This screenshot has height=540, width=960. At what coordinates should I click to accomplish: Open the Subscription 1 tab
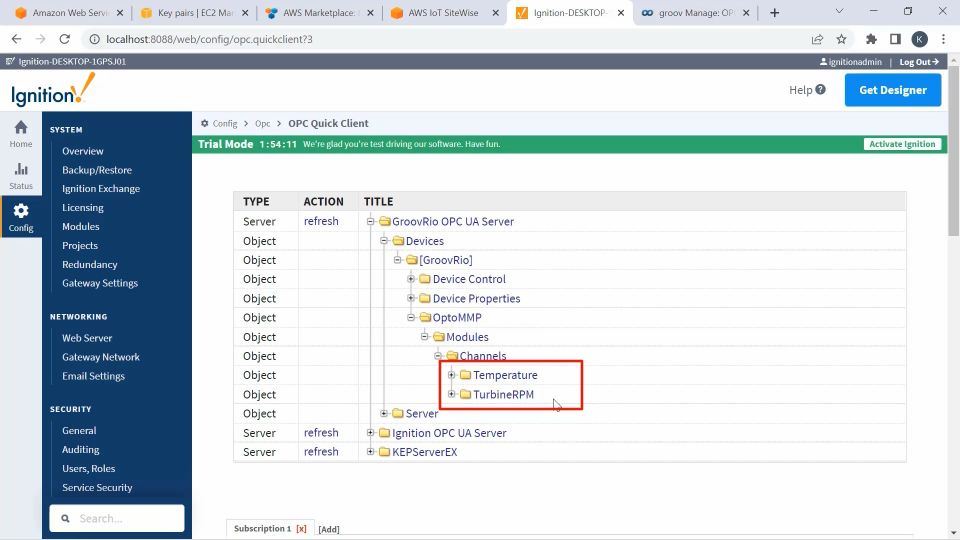263,528
